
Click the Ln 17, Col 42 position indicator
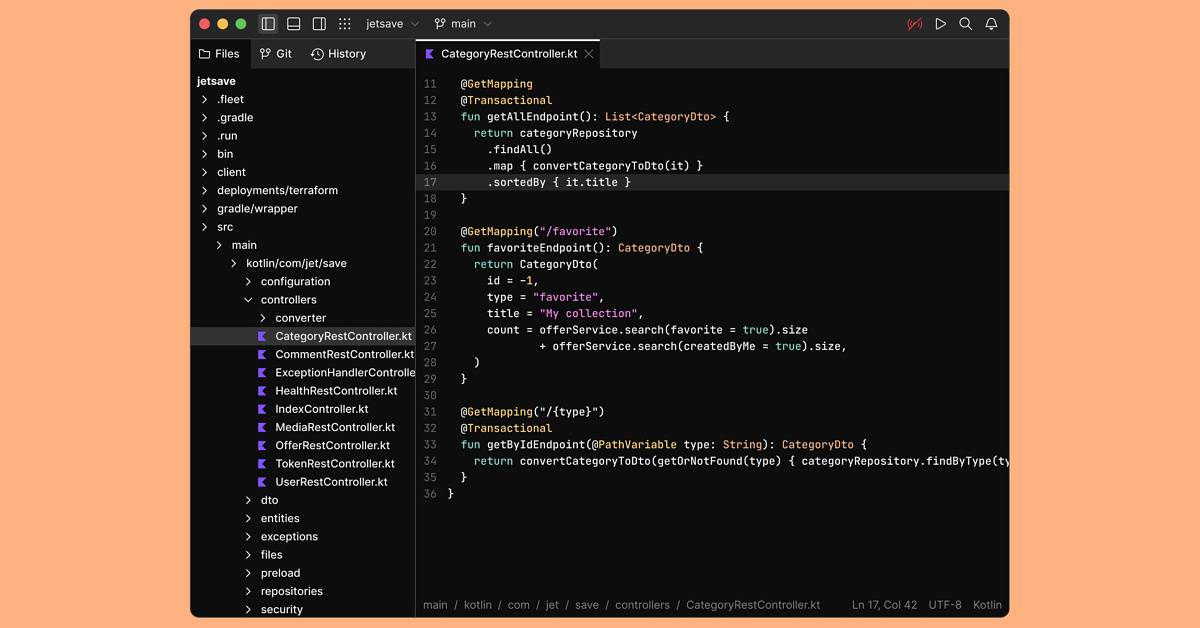coord(884,605)
